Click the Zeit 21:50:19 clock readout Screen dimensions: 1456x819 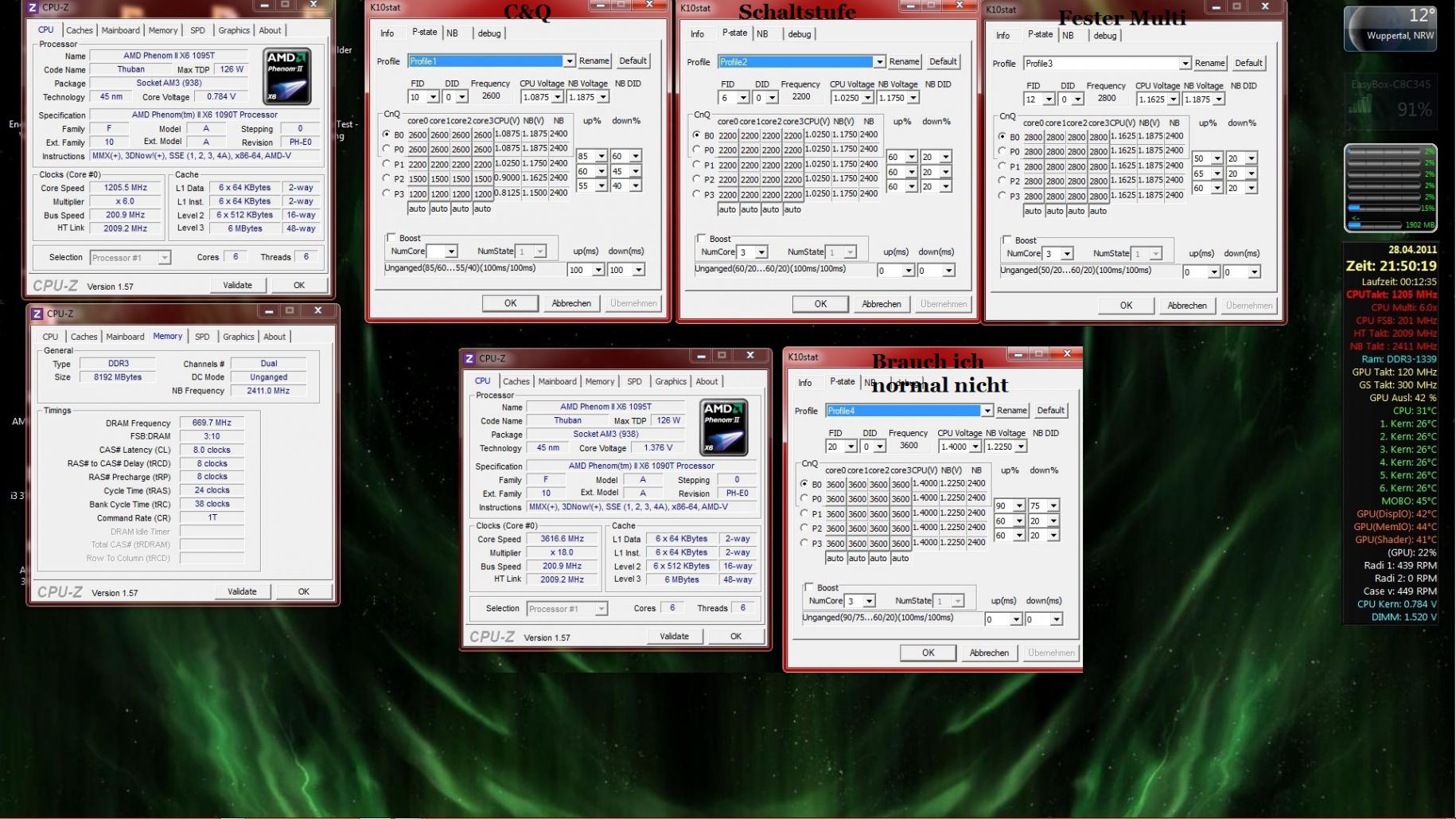coord(1391,266)
